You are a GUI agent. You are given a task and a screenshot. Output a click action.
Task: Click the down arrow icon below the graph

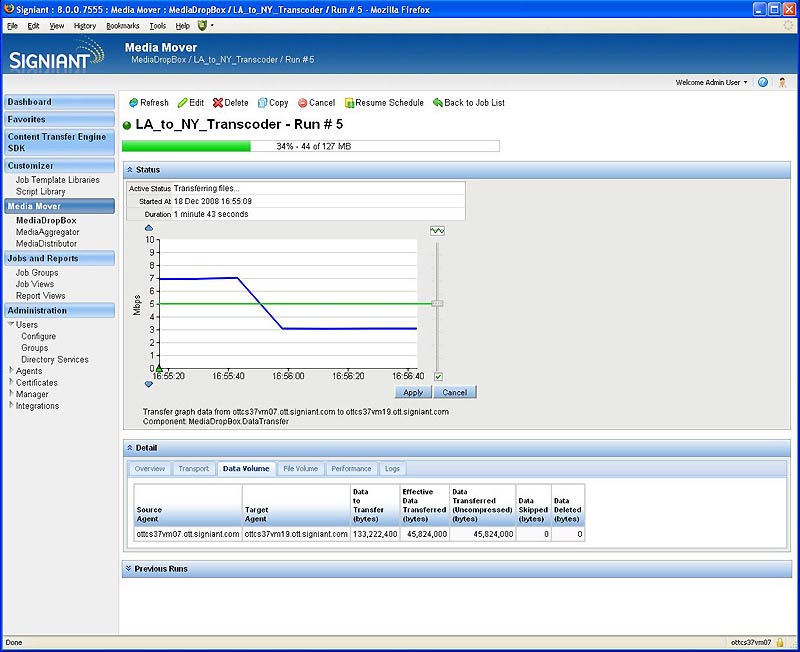click(x=148, y=384)
